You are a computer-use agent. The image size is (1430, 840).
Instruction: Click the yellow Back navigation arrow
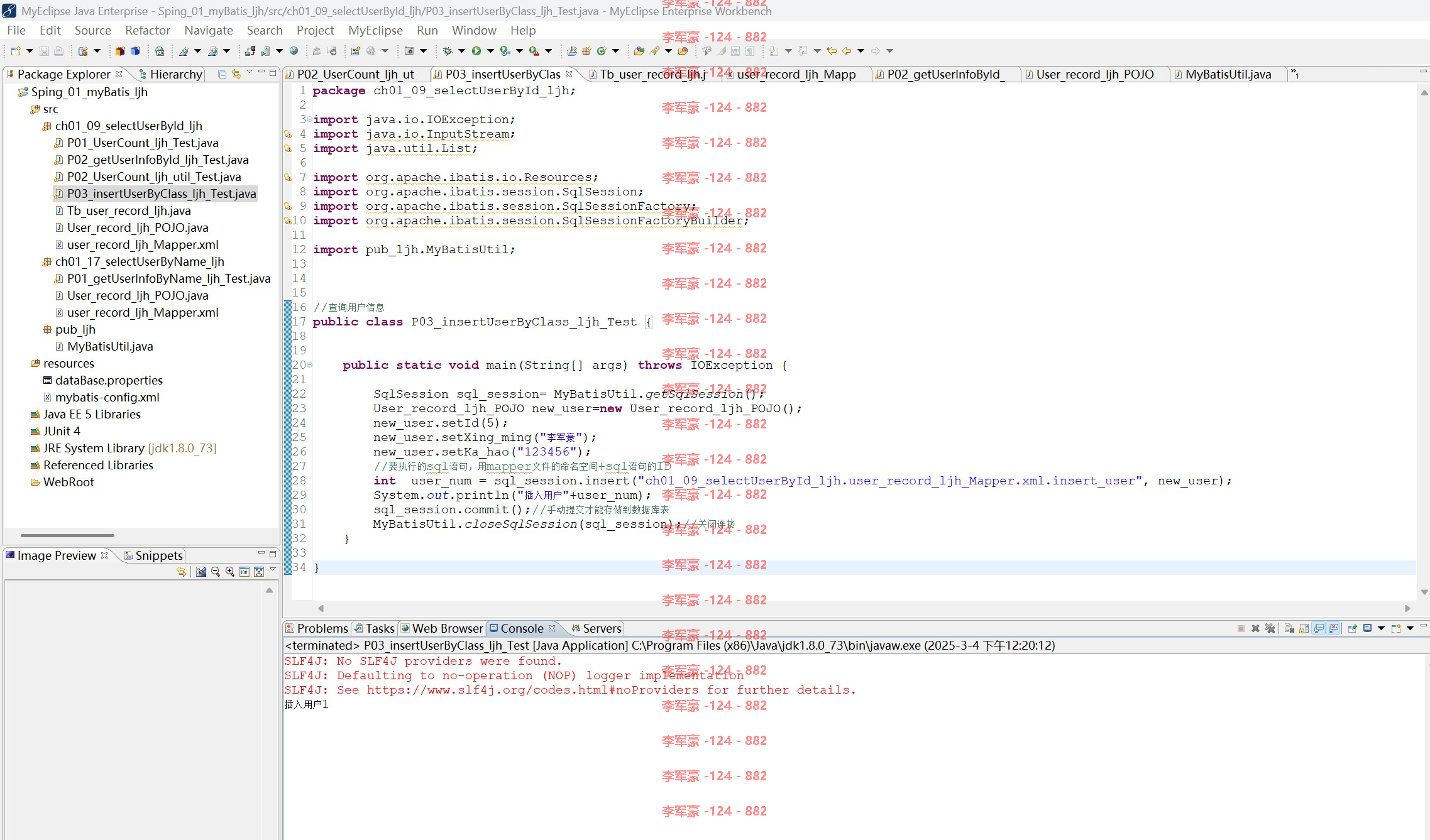click(x=847, y=51)
